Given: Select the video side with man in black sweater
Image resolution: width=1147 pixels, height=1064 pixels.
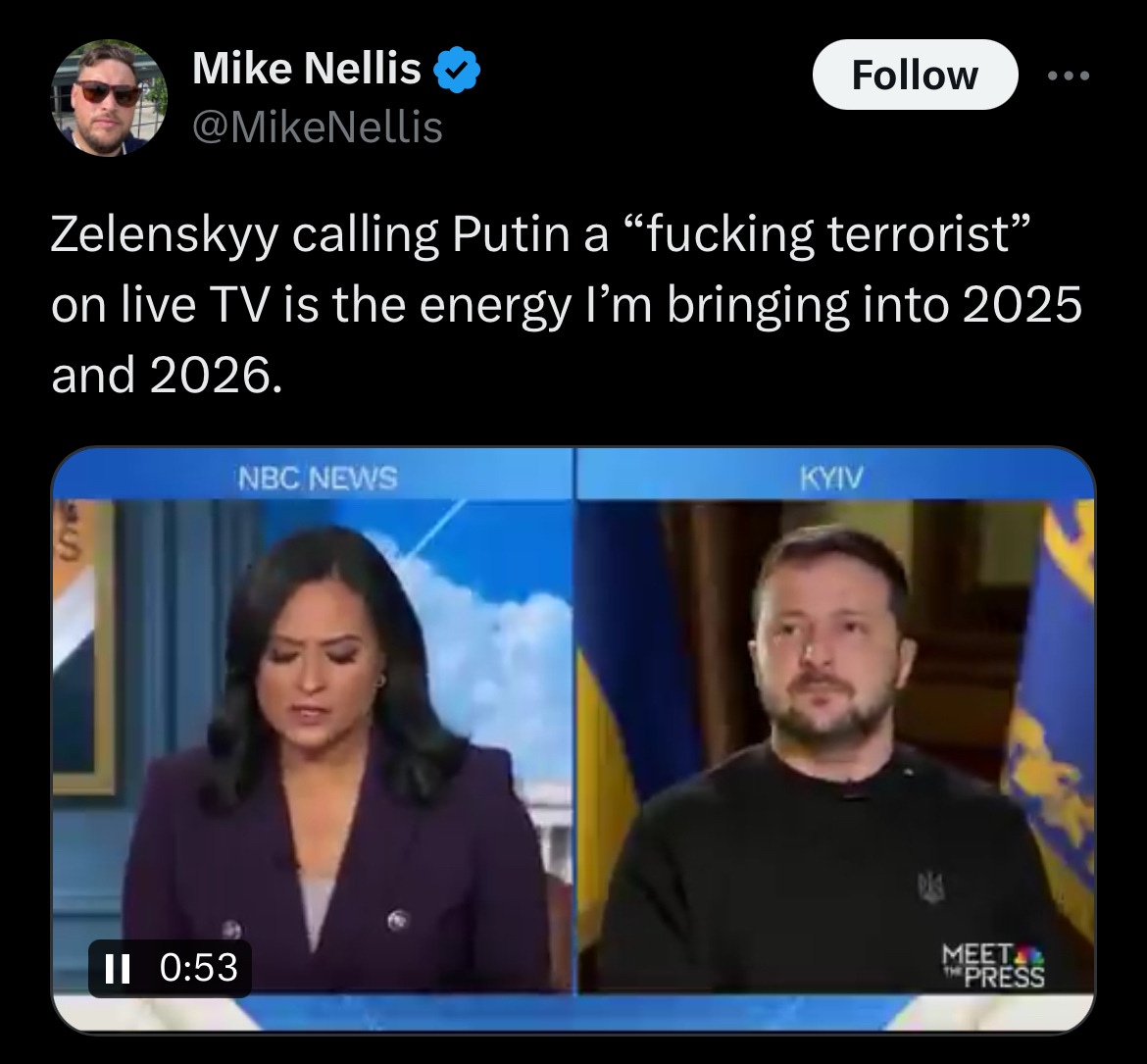Looking at the screenshot, I should [x=835, y=745].
